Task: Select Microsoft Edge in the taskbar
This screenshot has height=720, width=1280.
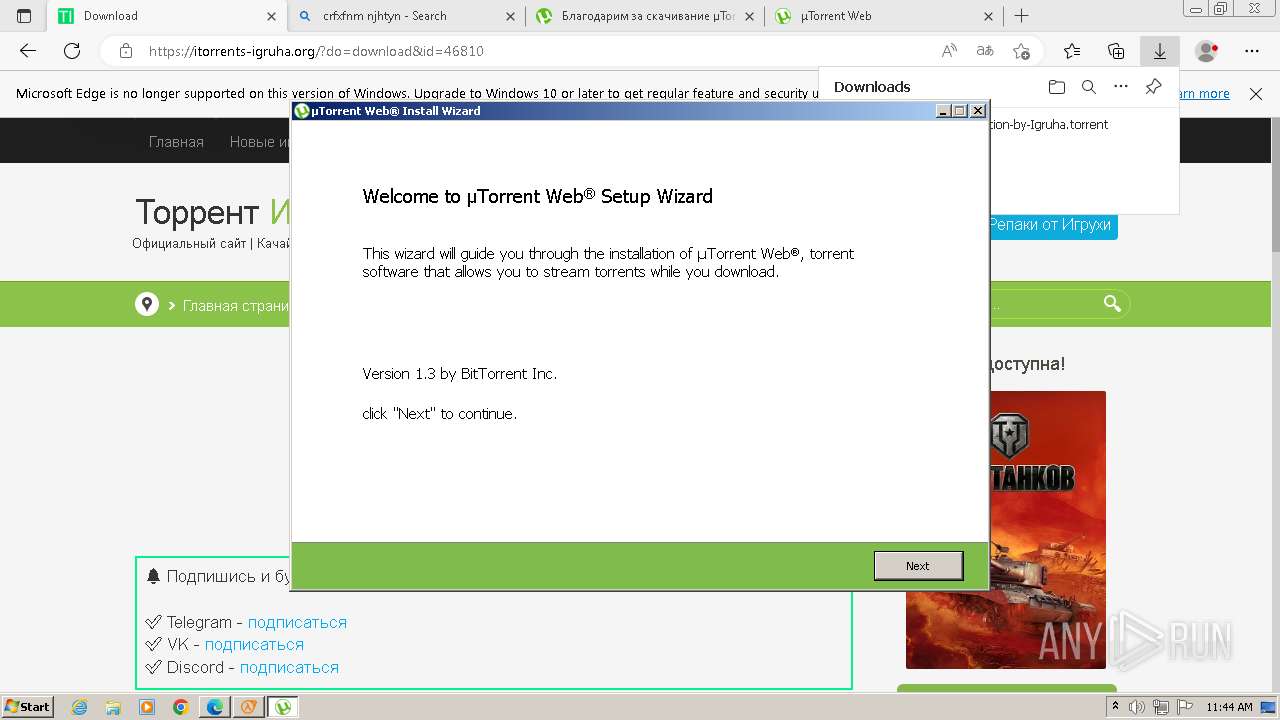Action: tap(214, 707)
